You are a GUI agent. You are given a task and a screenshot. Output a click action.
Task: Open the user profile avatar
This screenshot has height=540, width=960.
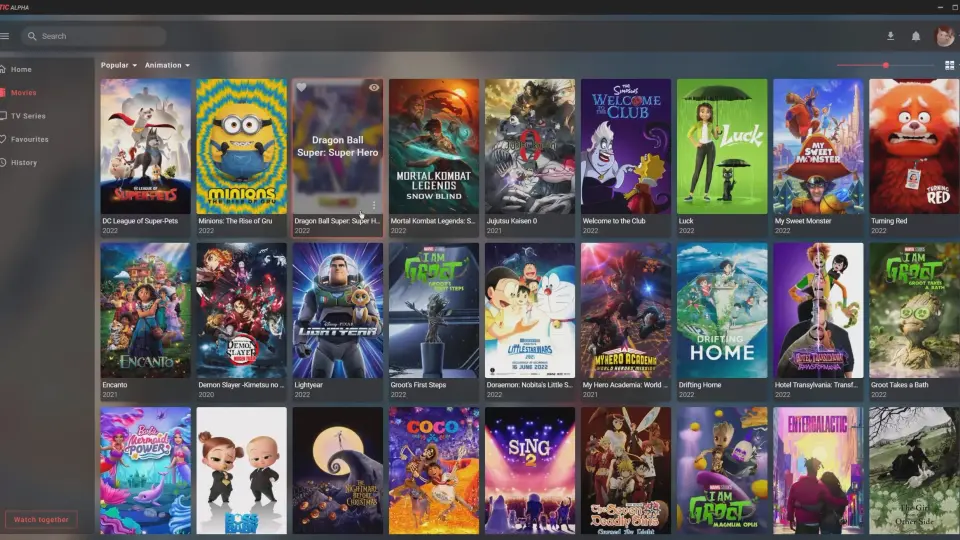[945, 36]
